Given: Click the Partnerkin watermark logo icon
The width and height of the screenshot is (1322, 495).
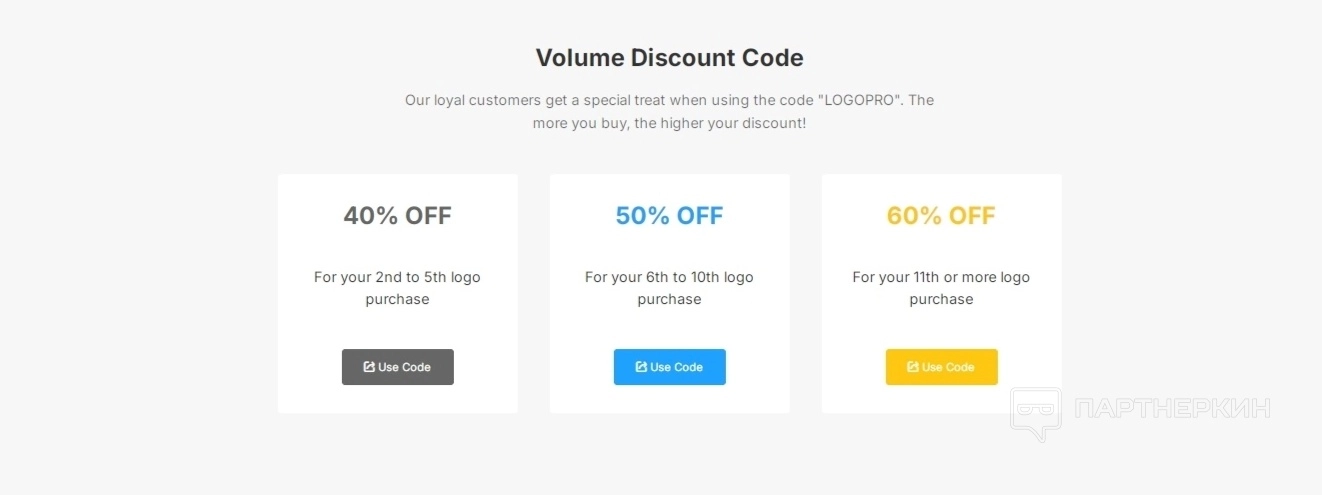Looking at the screenshot, I should pos(1035,413).
